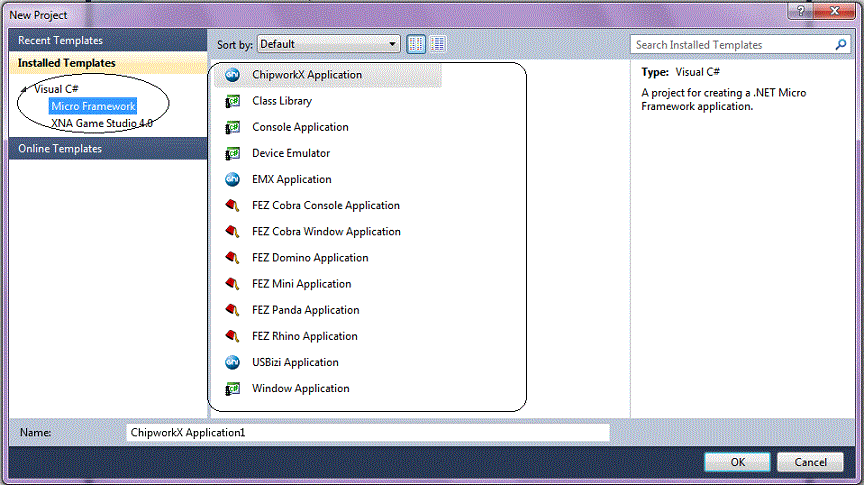Select Class Library template text

(x=282, y=101)
